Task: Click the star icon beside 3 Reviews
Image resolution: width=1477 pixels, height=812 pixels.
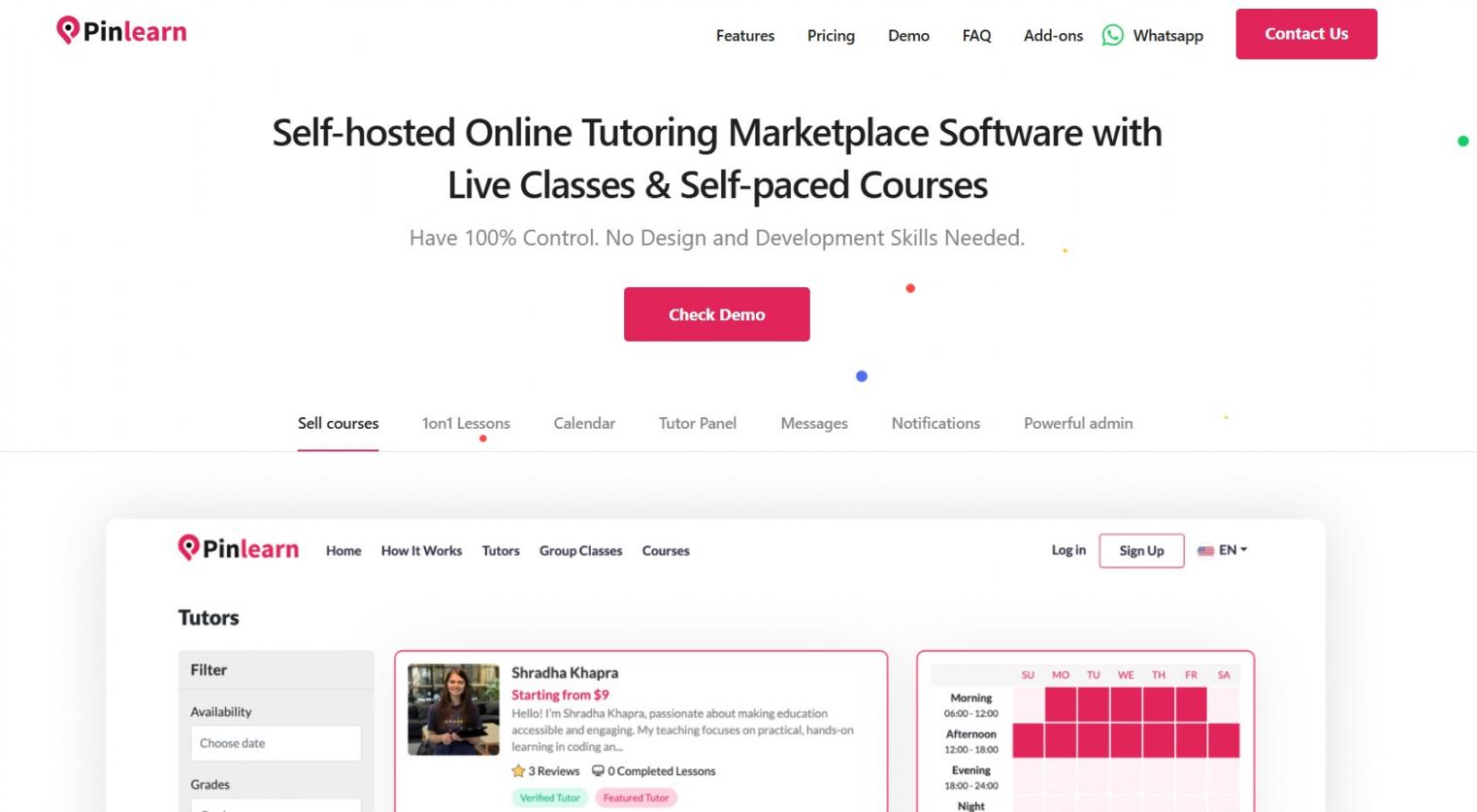Action: tap(518, 771)
